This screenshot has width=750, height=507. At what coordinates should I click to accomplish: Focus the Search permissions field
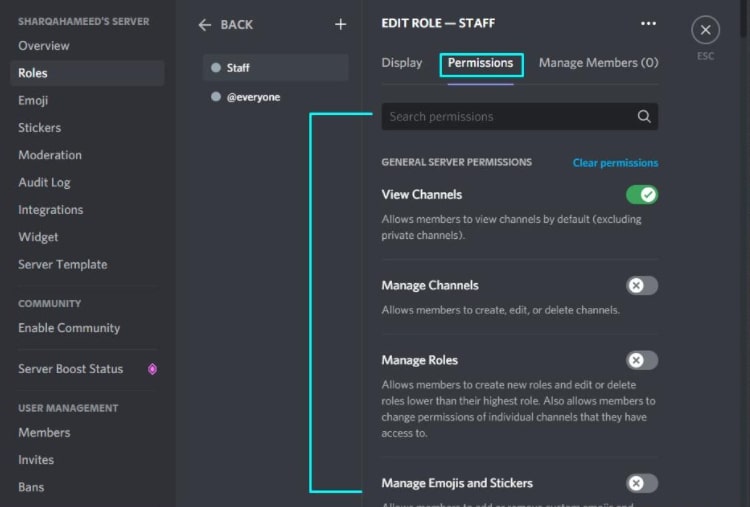coord(519,116)
